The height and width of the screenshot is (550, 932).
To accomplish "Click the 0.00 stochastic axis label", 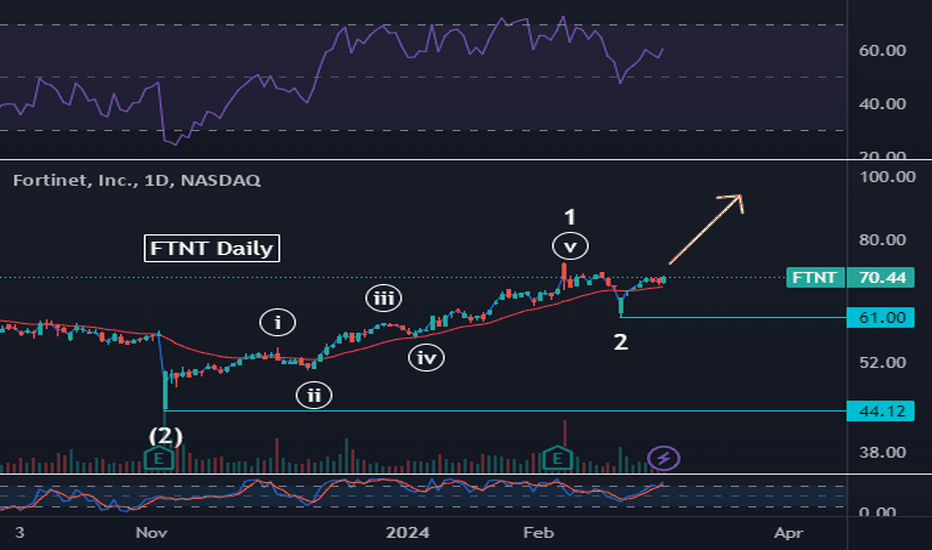I will coord(877,512).
